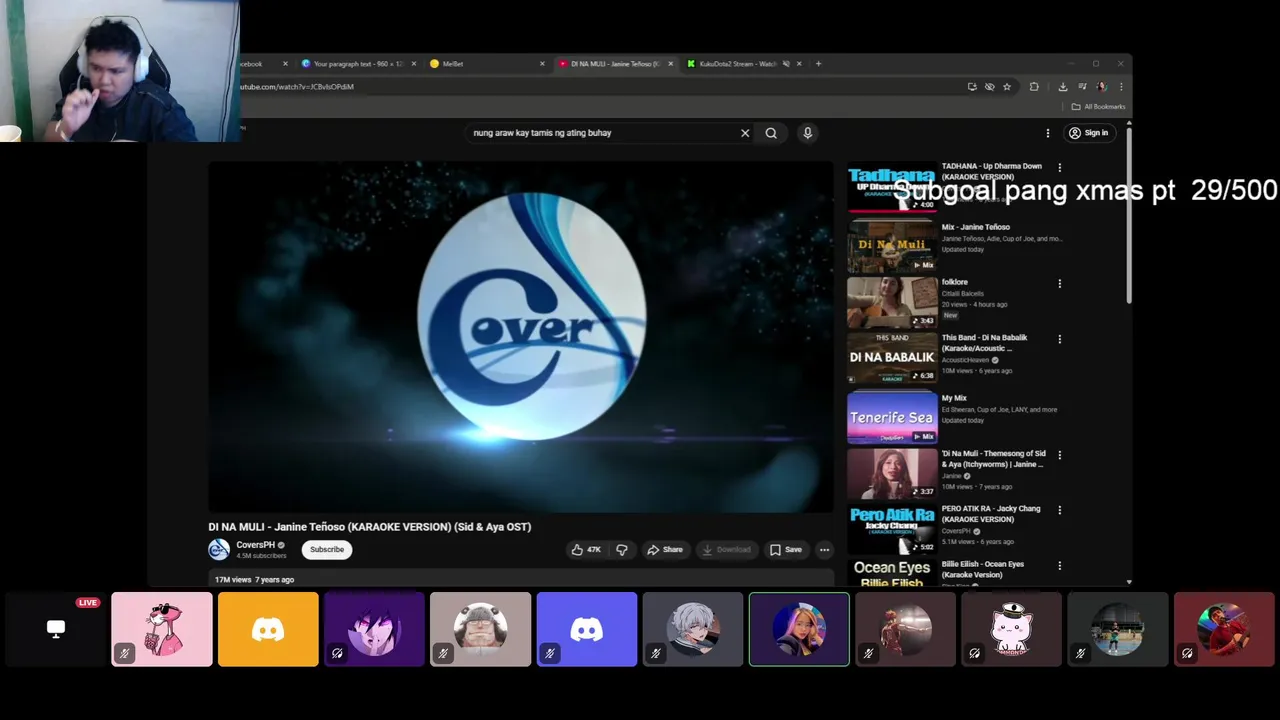Click the scrollbar down arrow at page bottom
The image size is (1280, 720).
click(1129, 582)
